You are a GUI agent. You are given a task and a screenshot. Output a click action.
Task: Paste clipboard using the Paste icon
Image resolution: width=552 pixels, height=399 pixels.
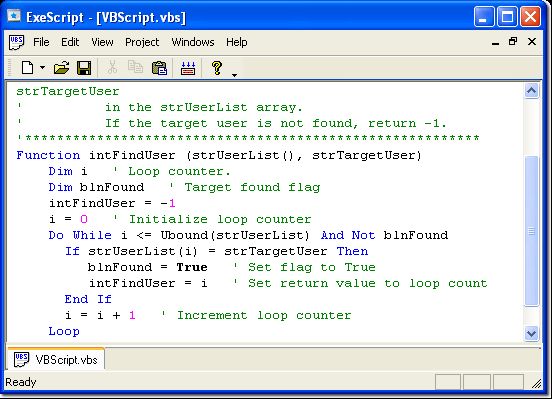(159, 68)
